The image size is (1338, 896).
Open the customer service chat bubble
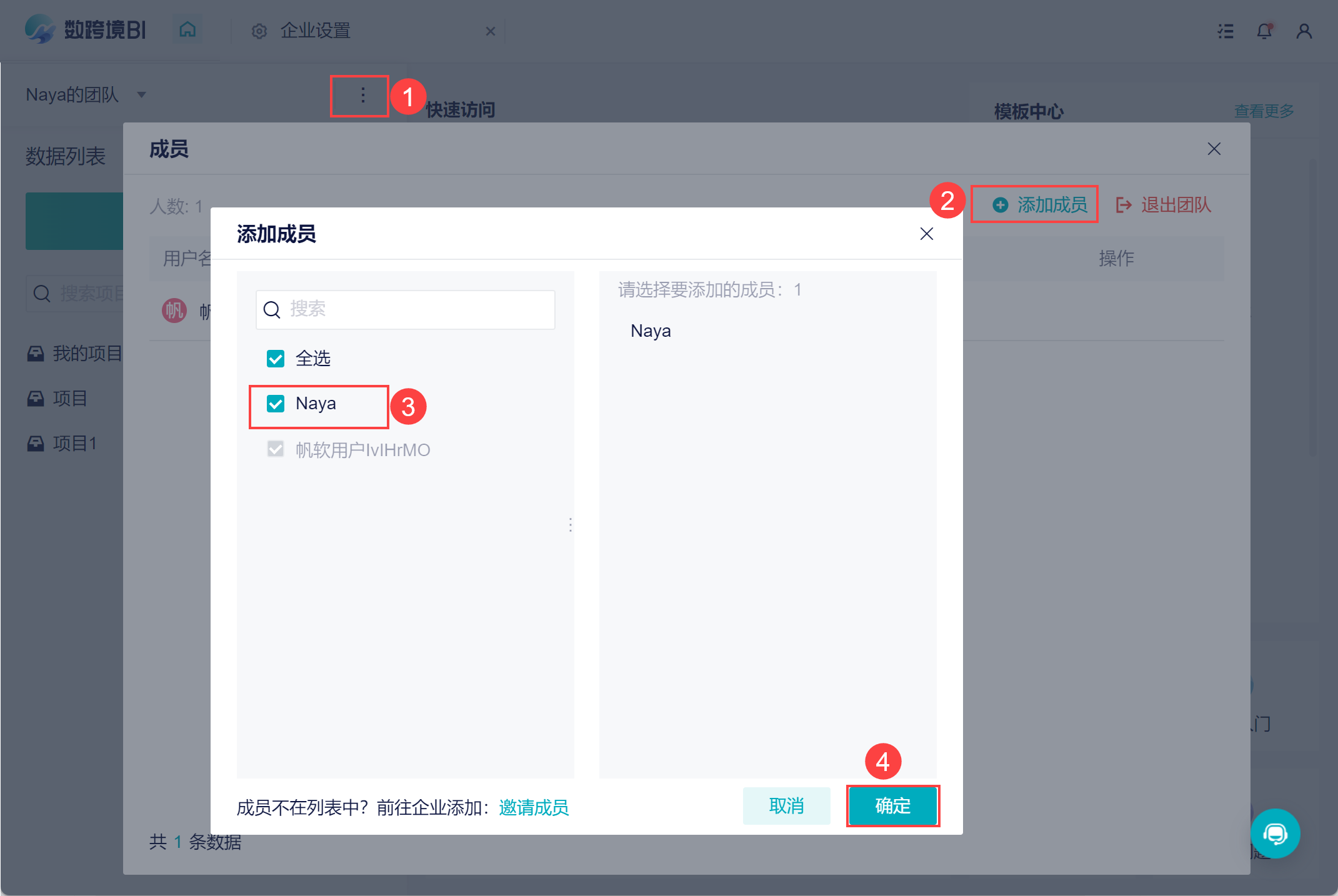(x=1275, y=833)
